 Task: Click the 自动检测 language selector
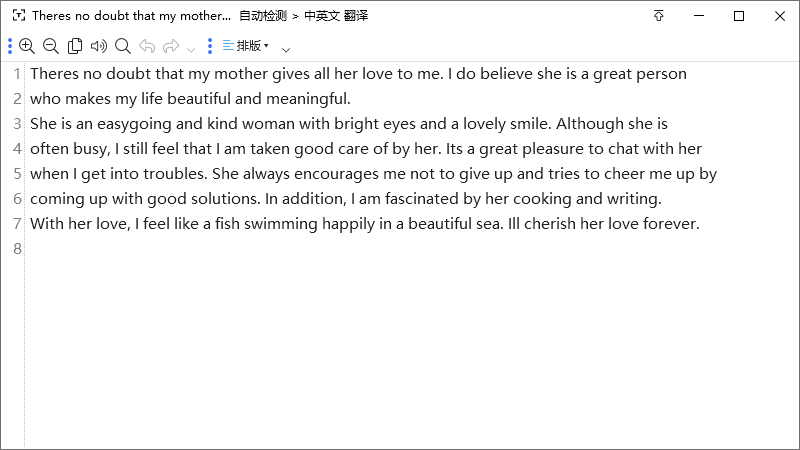tap(263, 16)
